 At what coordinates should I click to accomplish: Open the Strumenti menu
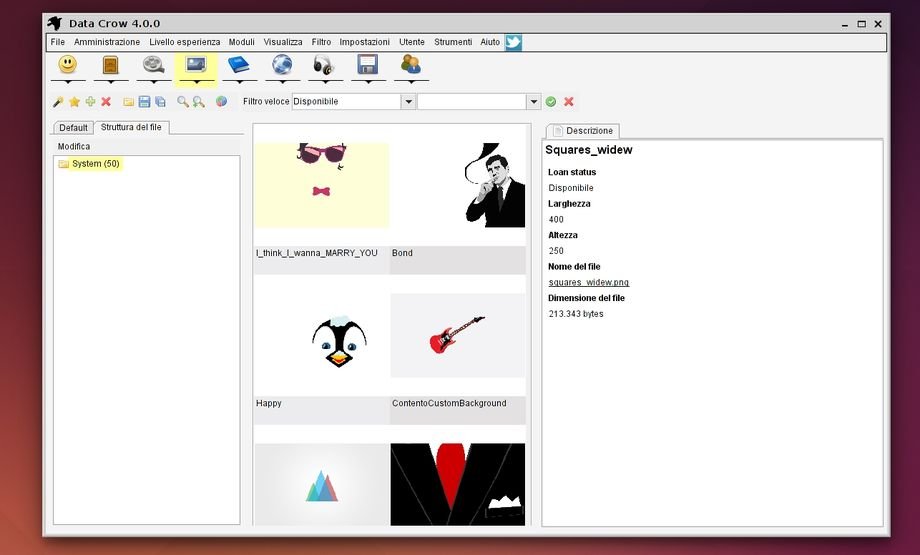click(x=453, y=42)
